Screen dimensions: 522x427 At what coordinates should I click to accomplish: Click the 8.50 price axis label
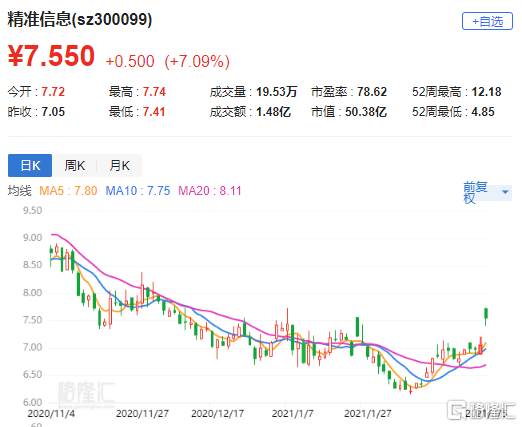coord(32,265)
